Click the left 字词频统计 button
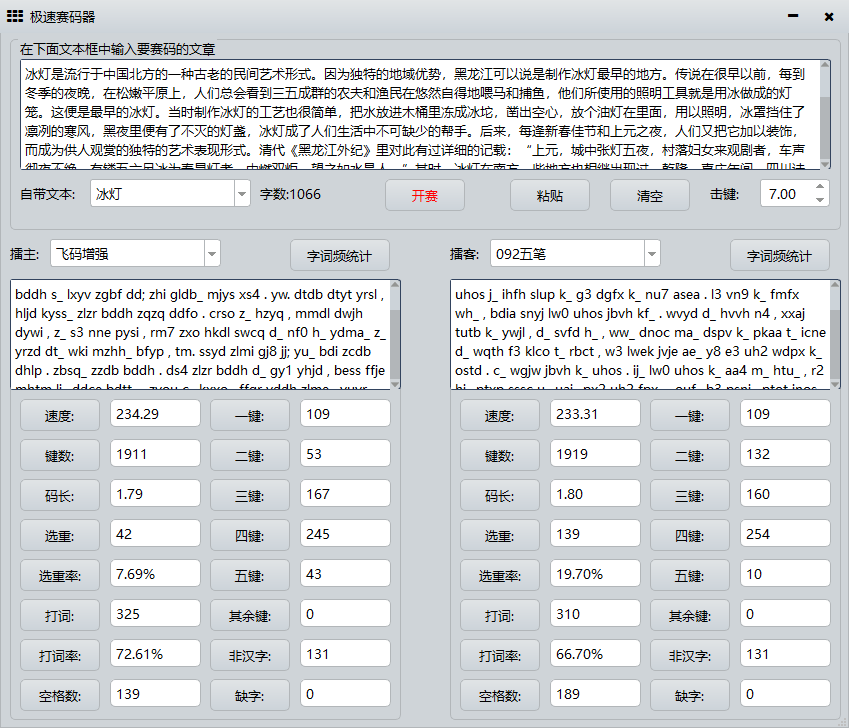Image resolution: width=849 pixels, height=728 pixels. 339,255
